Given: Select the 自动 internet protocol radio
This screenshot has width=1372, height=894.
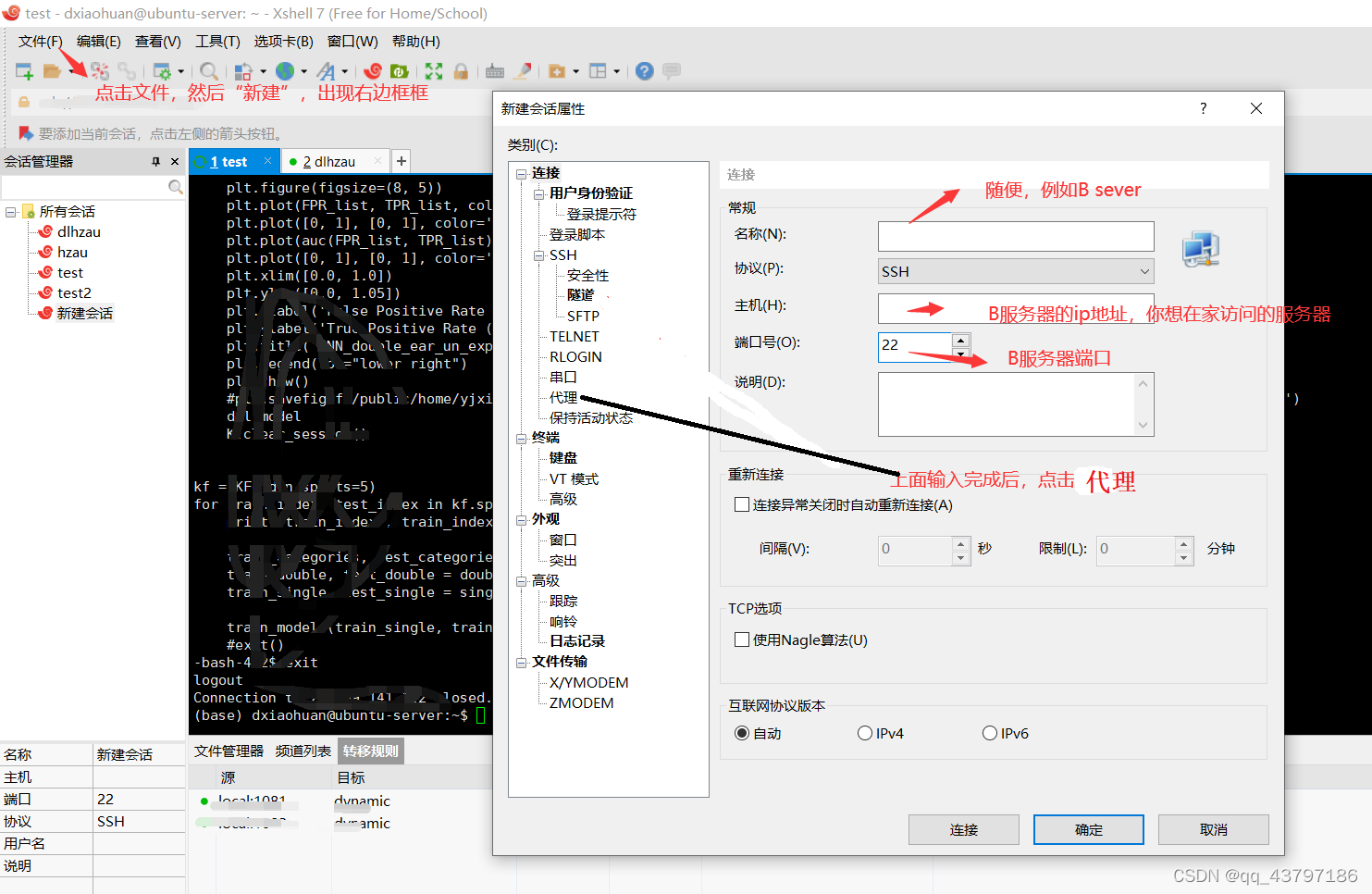Looking at the screenshot, I should 741,733.
